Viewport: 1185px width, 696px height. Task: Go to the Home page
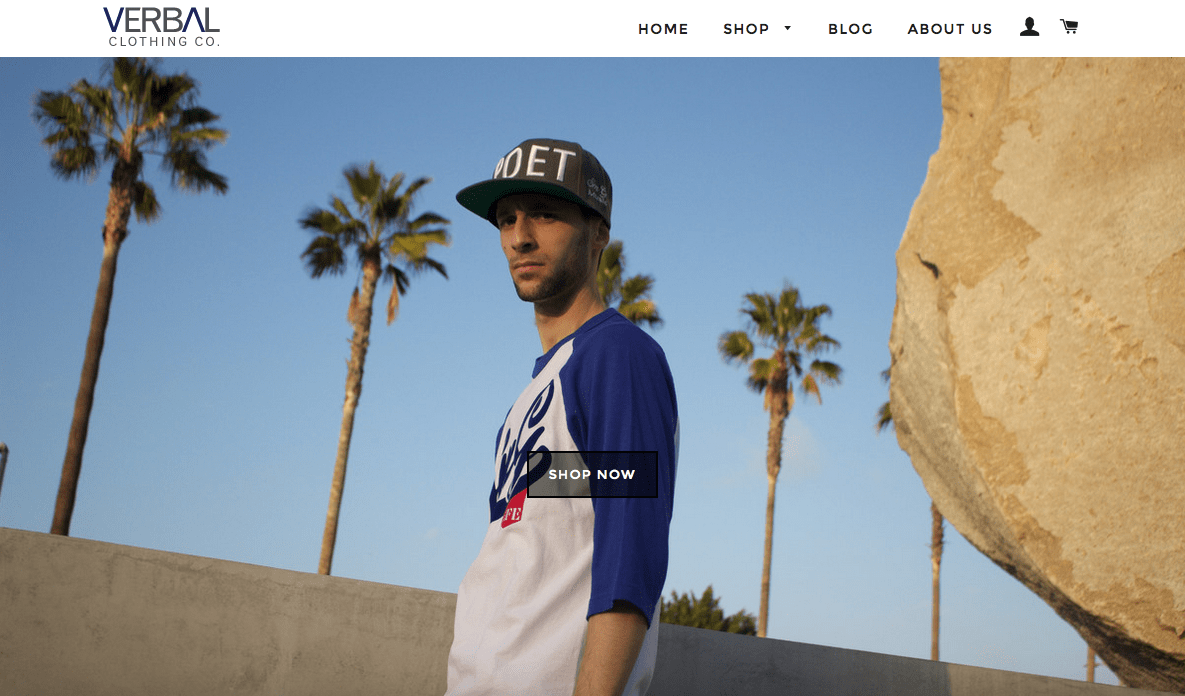coord(663,29)
